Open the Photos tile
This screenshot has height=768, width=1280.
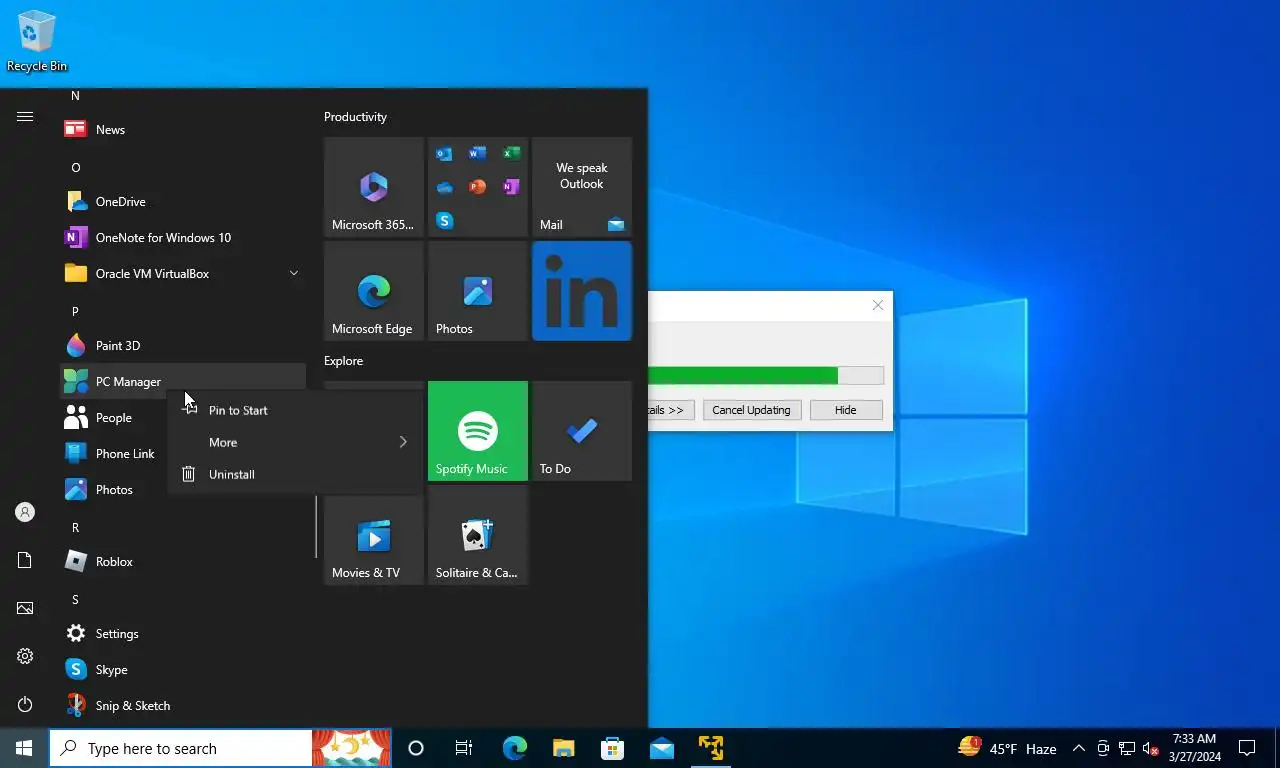(478, 291)
